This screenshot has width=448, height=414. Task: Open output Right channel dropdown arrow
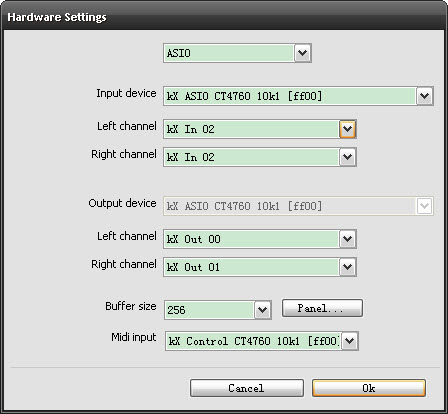pyautogui.click(x=348, y=267)
